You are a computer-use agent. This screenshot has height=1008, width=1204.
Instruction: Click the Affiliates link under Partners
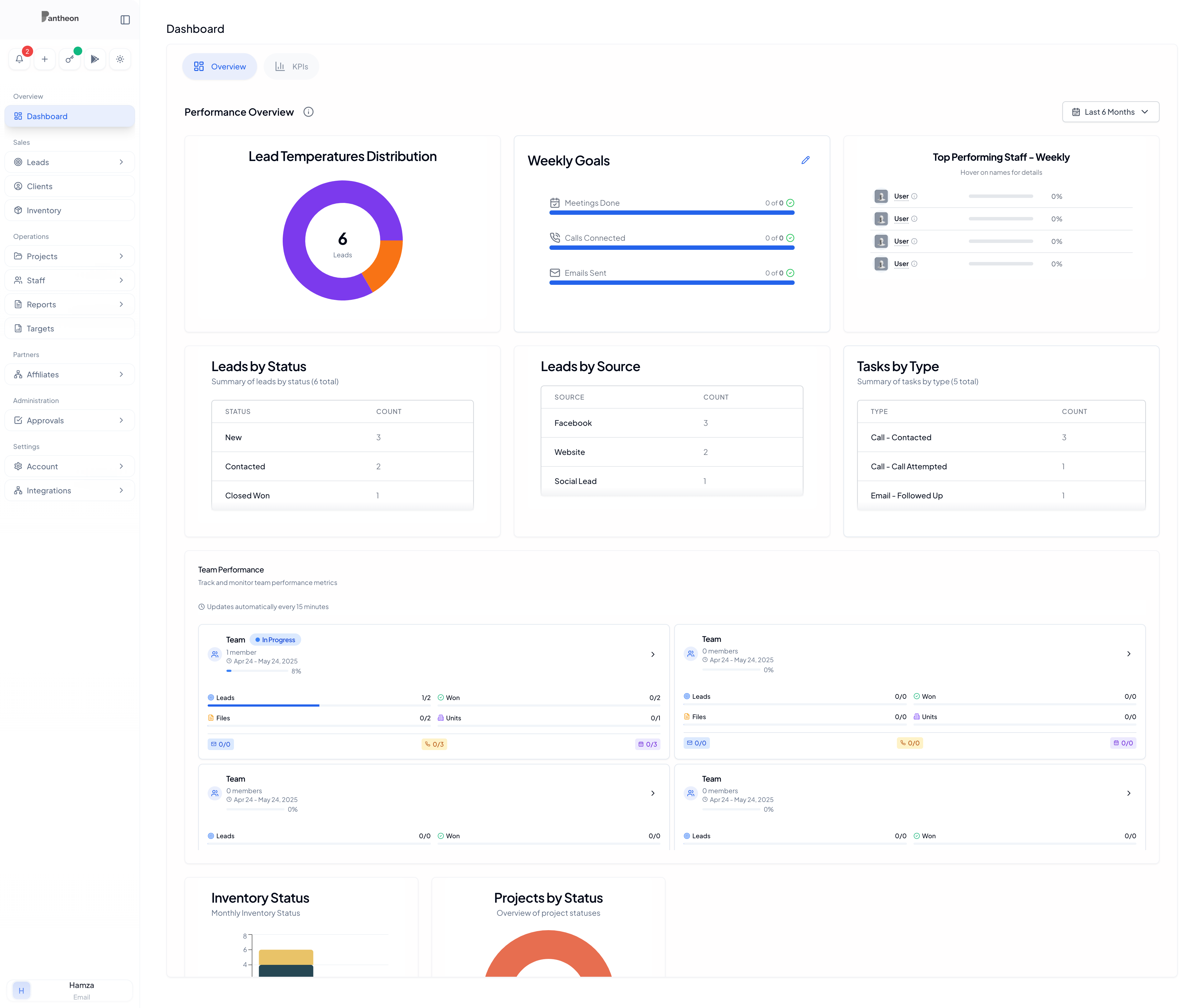(69, 374)
